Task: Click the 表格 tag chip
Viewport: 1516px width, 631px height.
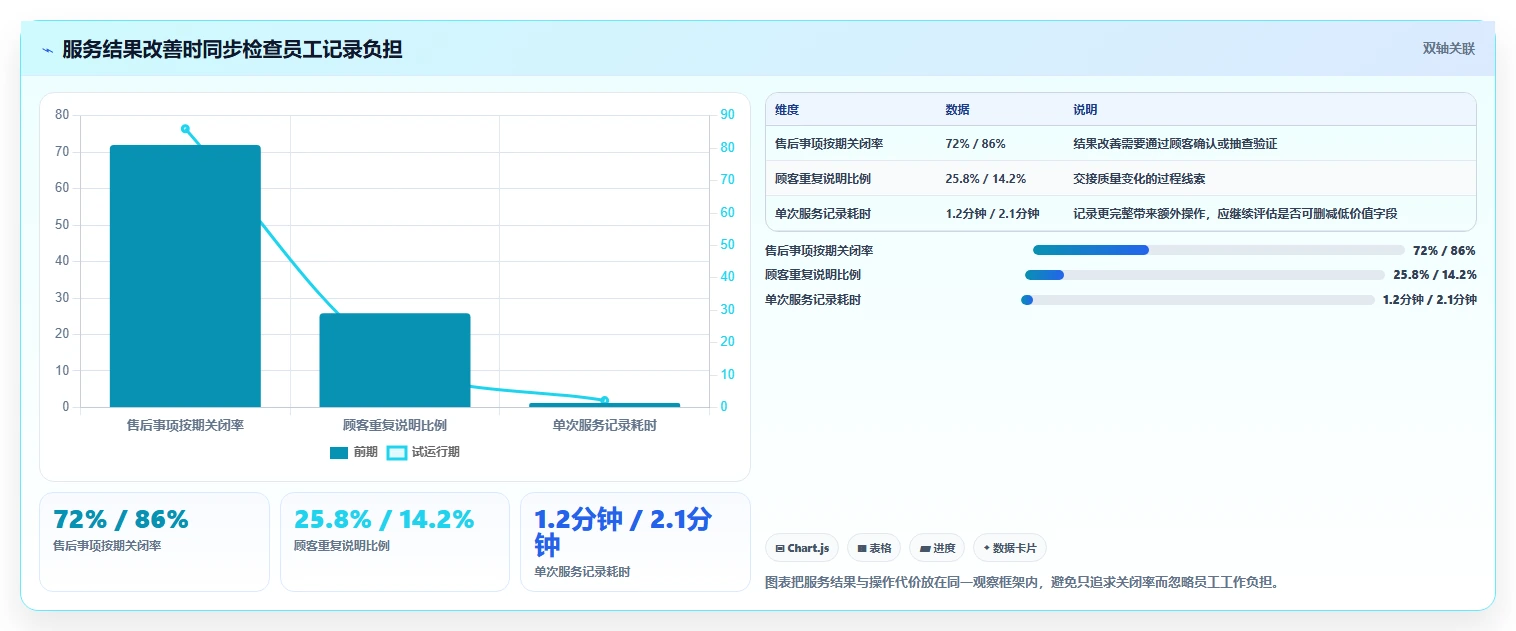Action: (874, 548)
